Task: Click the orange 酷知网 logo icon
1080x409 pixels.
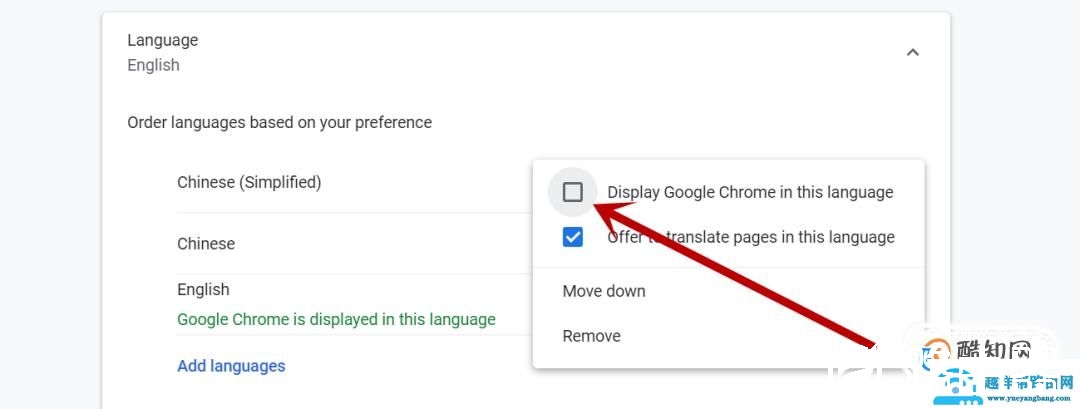Action: pos(937,352)
